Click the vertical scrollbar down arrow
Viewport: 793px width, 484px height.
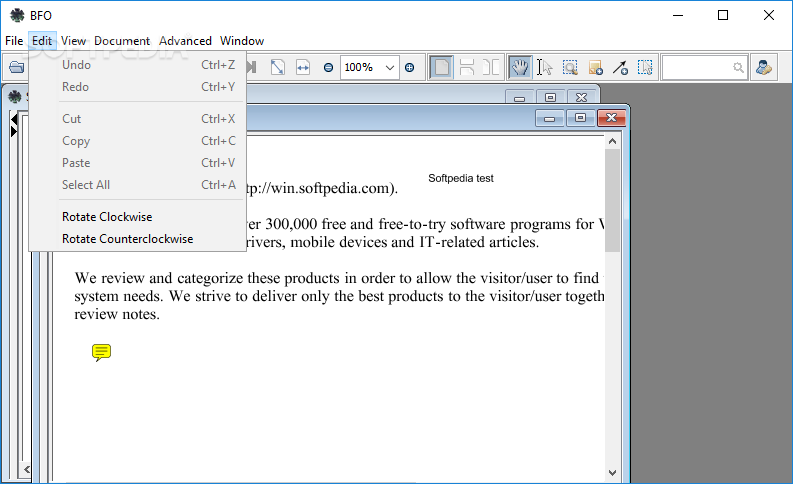[x=612, y=473]
